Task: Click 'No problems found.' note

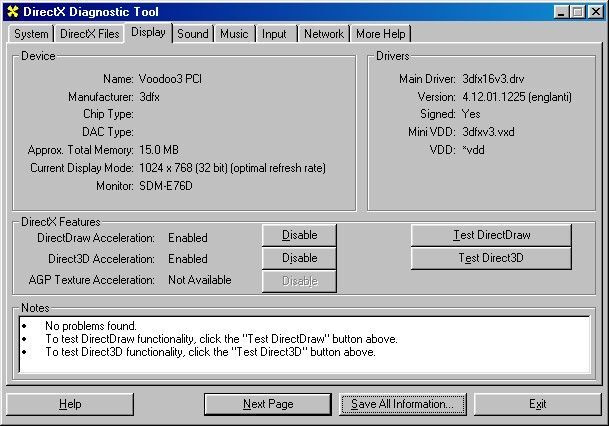Action: (91, 326)
